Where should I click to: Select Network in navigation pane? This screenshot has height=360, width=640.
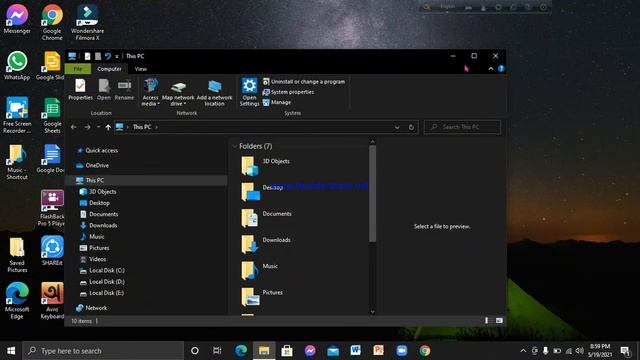96,308
